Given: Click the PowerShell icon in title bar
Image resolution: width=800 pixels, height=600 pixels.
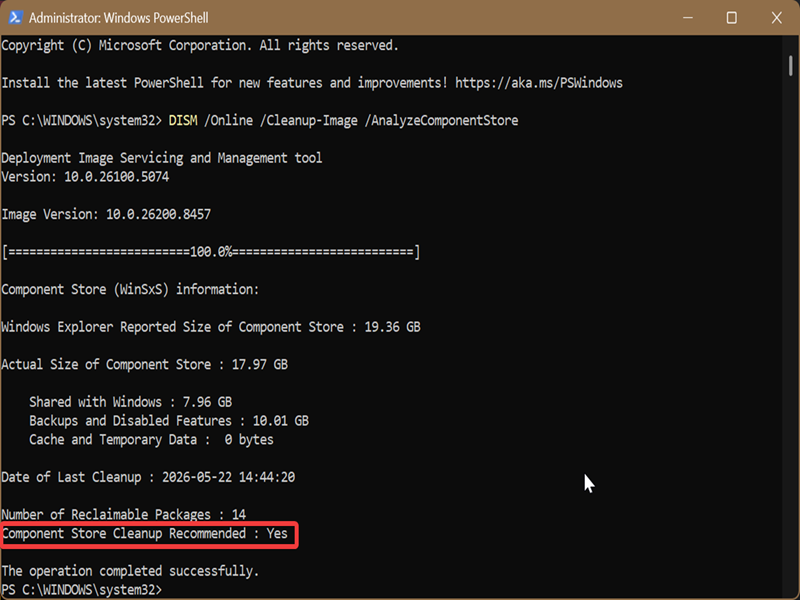Looking at the screenshot, I should pyautogui.click(x=15, y=18).
